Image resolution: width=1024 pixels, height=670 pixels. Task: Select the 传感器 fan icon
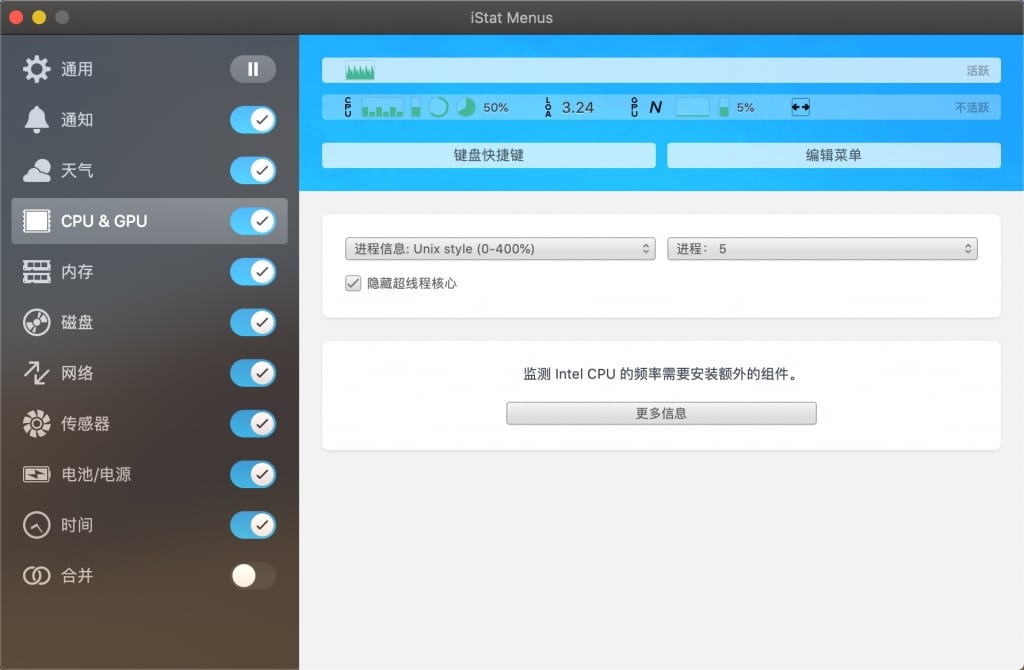point(37,424)
